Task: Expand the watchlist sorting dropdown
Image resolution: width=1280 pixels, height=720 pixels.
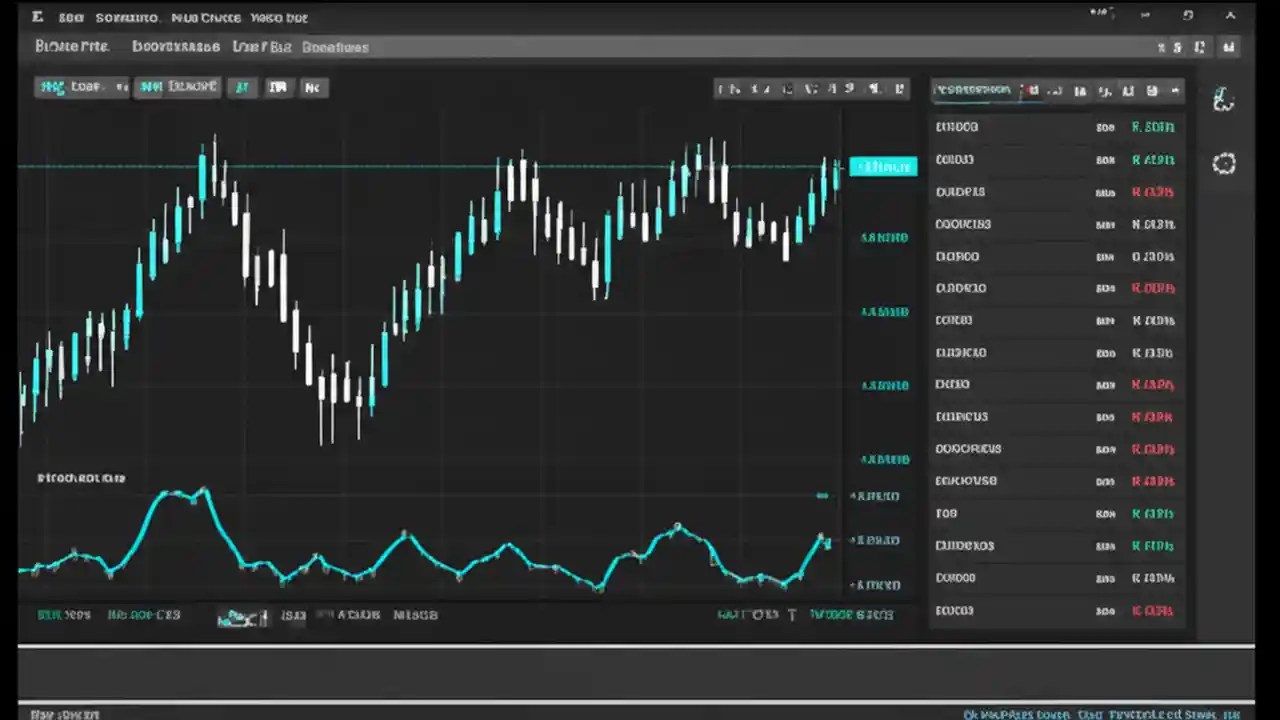Action: (1175, 90)
